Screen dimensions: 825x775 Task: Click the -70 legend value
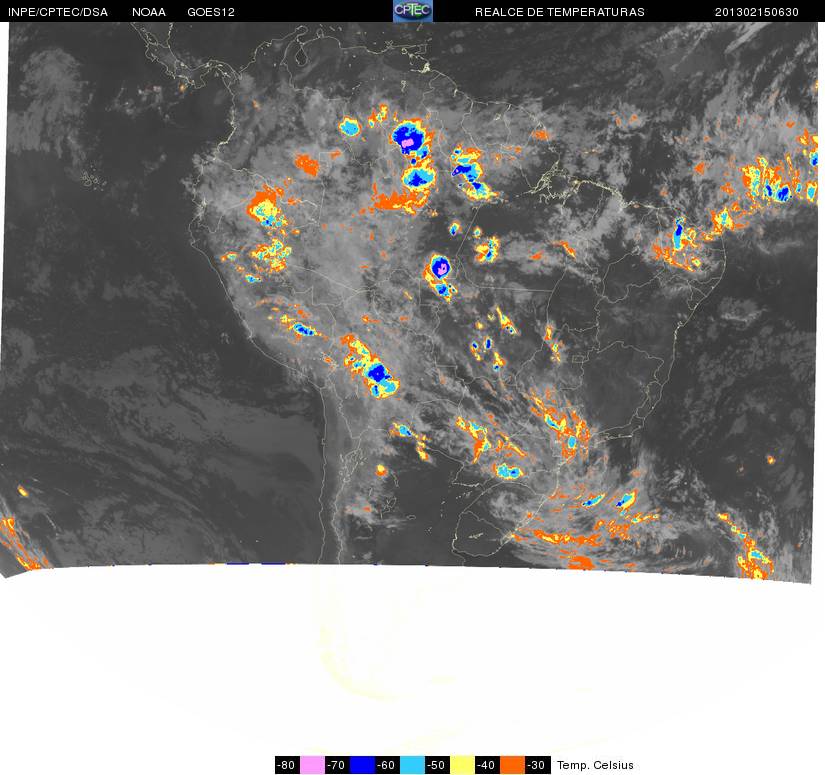(337, 764)
